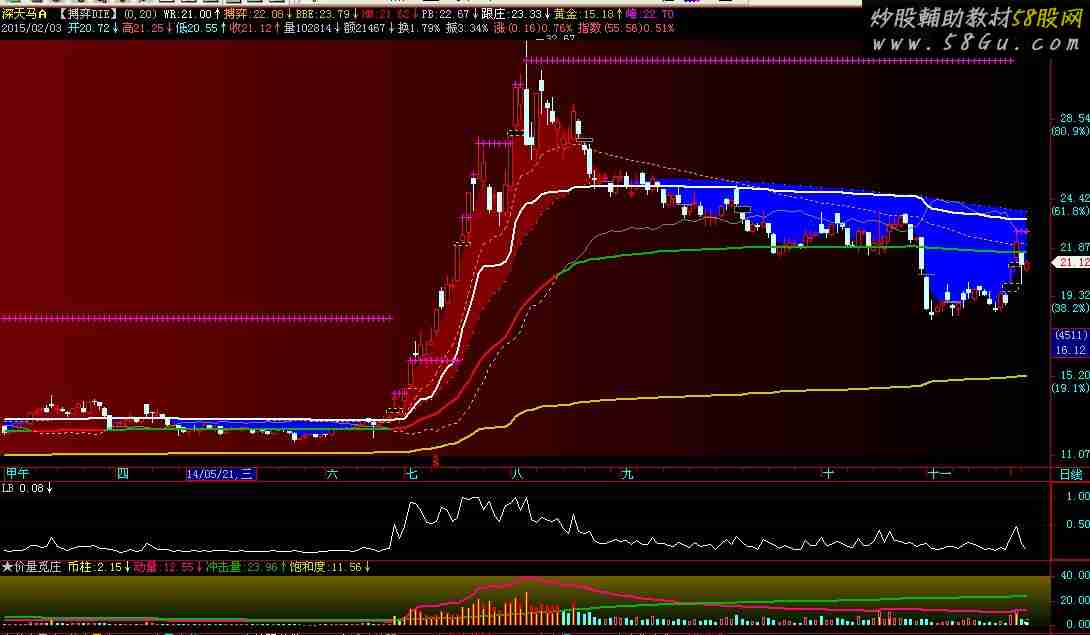Open the 搏弈DIE indicator name in header

tap(89, 14)
